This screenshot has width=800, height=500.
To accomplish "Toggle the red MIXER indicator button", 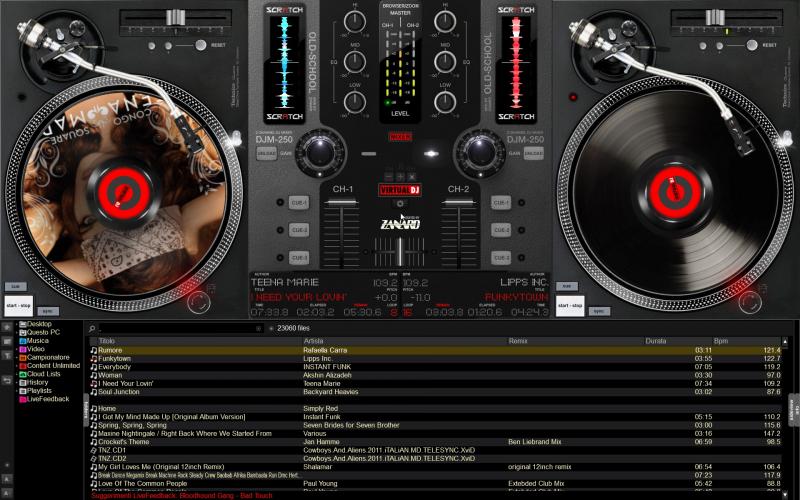I will click(x=400, y=137).
